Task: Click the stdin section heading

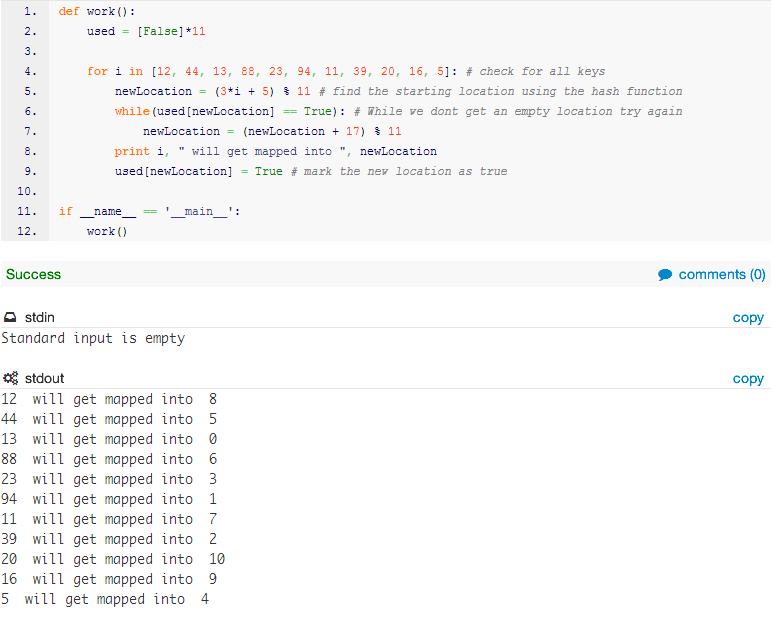Action: click(39, 317)
